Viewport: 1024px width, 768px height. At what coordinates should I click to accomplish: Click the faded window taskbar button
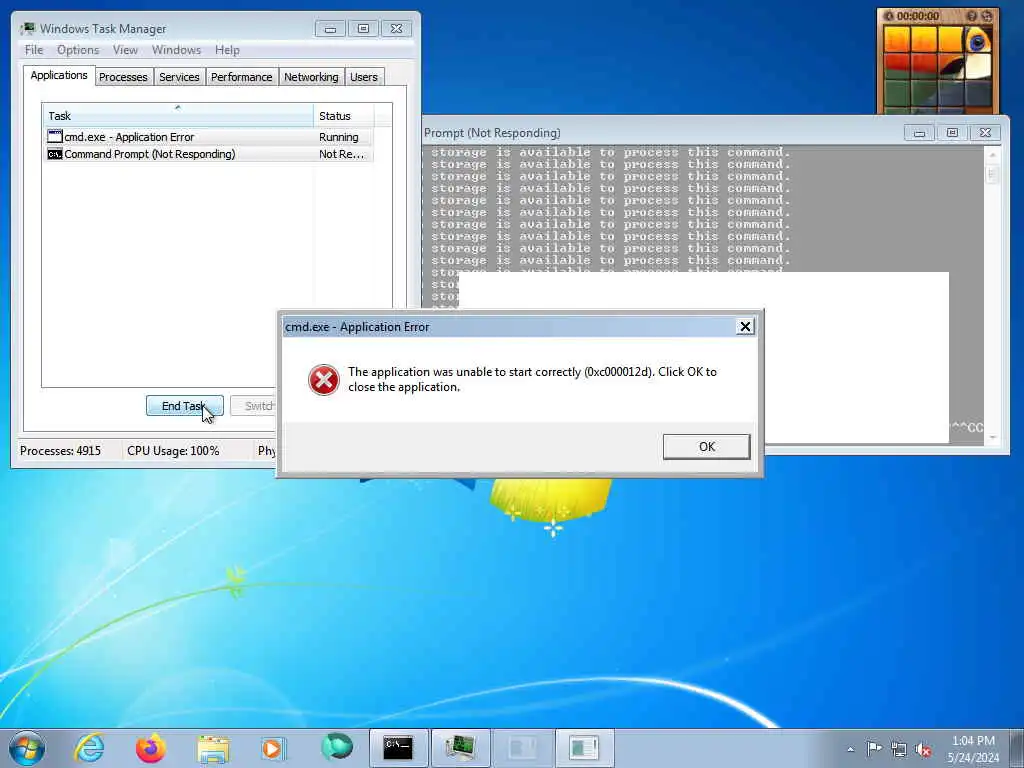[522, 748]
